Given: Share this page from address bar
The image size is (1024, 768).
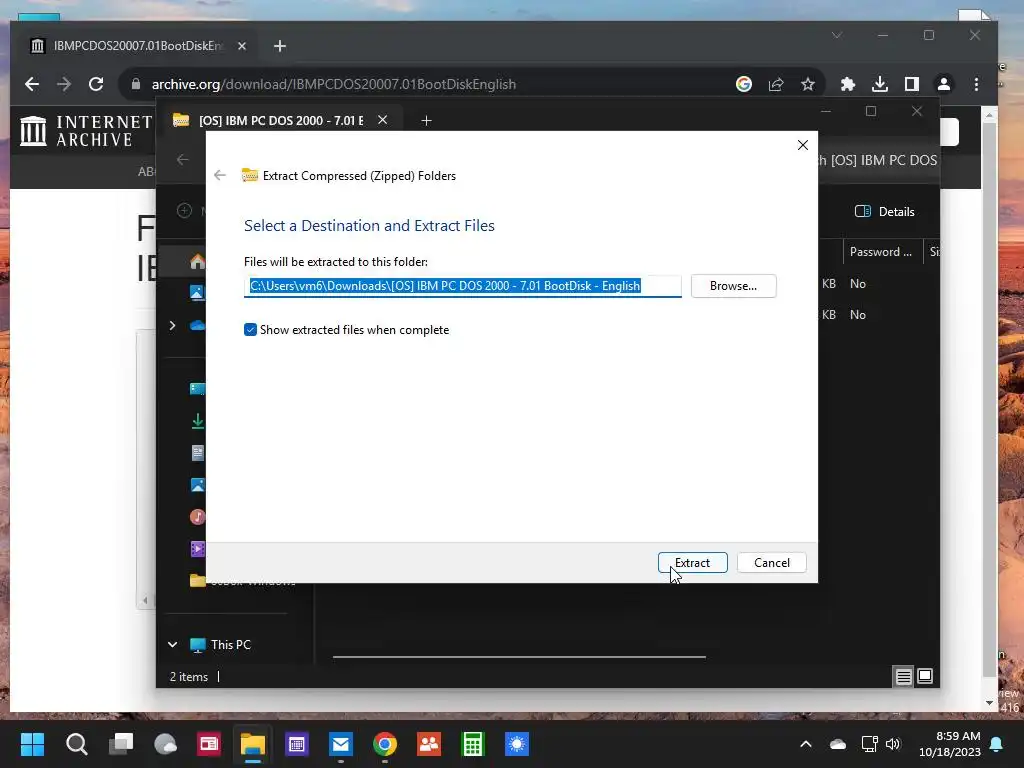Looking at the screenshot, I should [x=776, y=84].
